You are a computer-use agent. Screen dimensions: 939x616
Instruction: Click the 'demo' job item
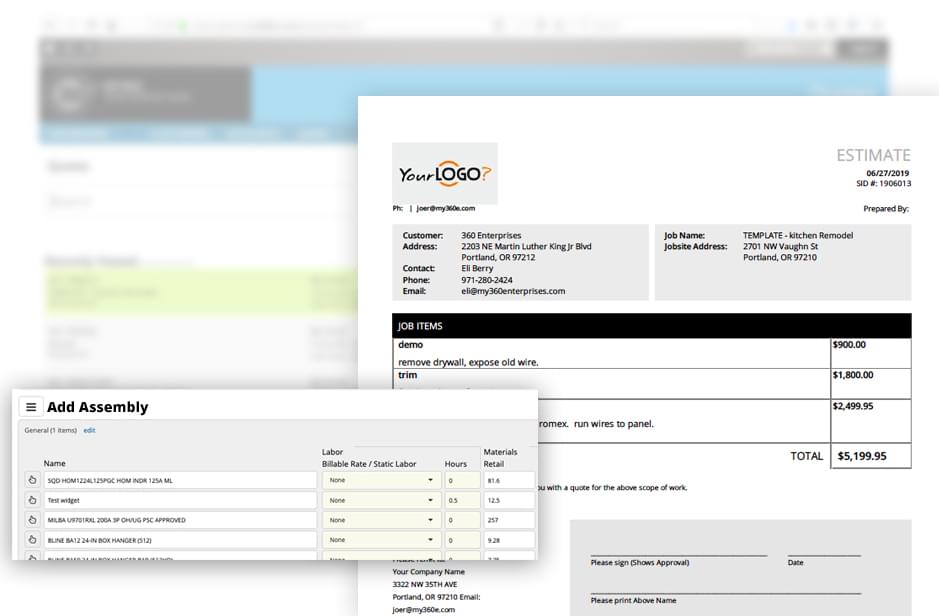(x=411, y=345)
